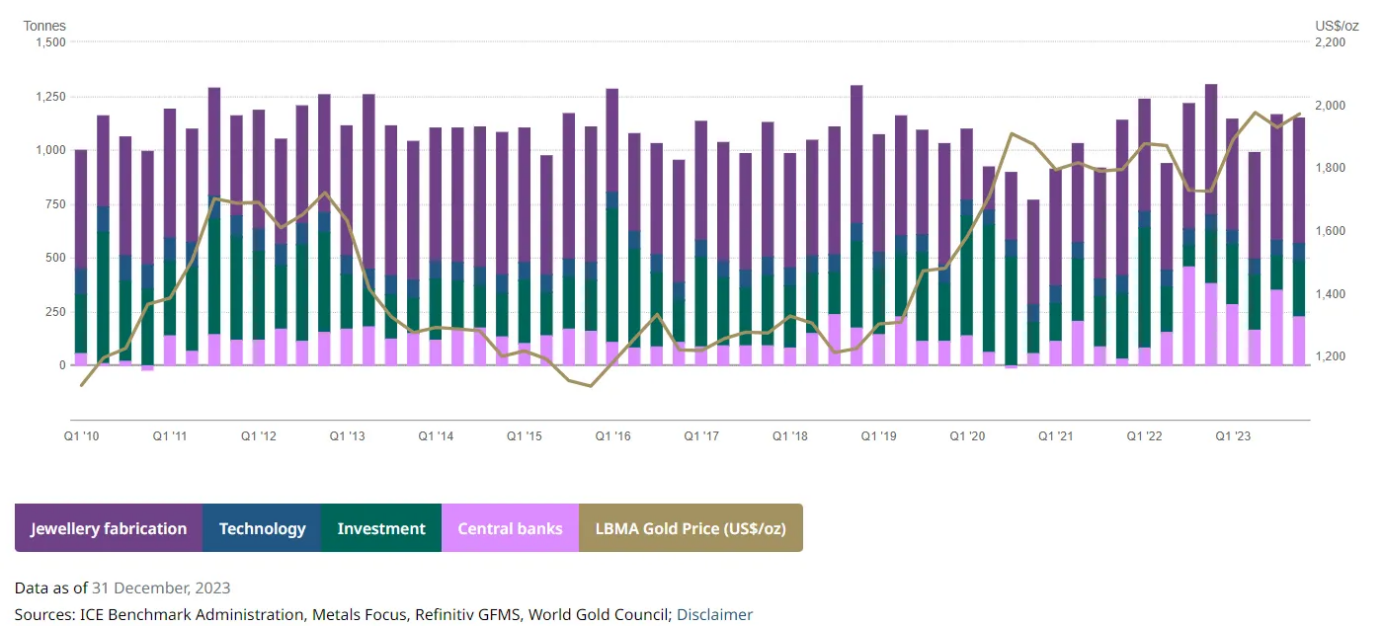Click the Q1 '20 axis label
Viewport: 1382px width, 626px height.
967,437
